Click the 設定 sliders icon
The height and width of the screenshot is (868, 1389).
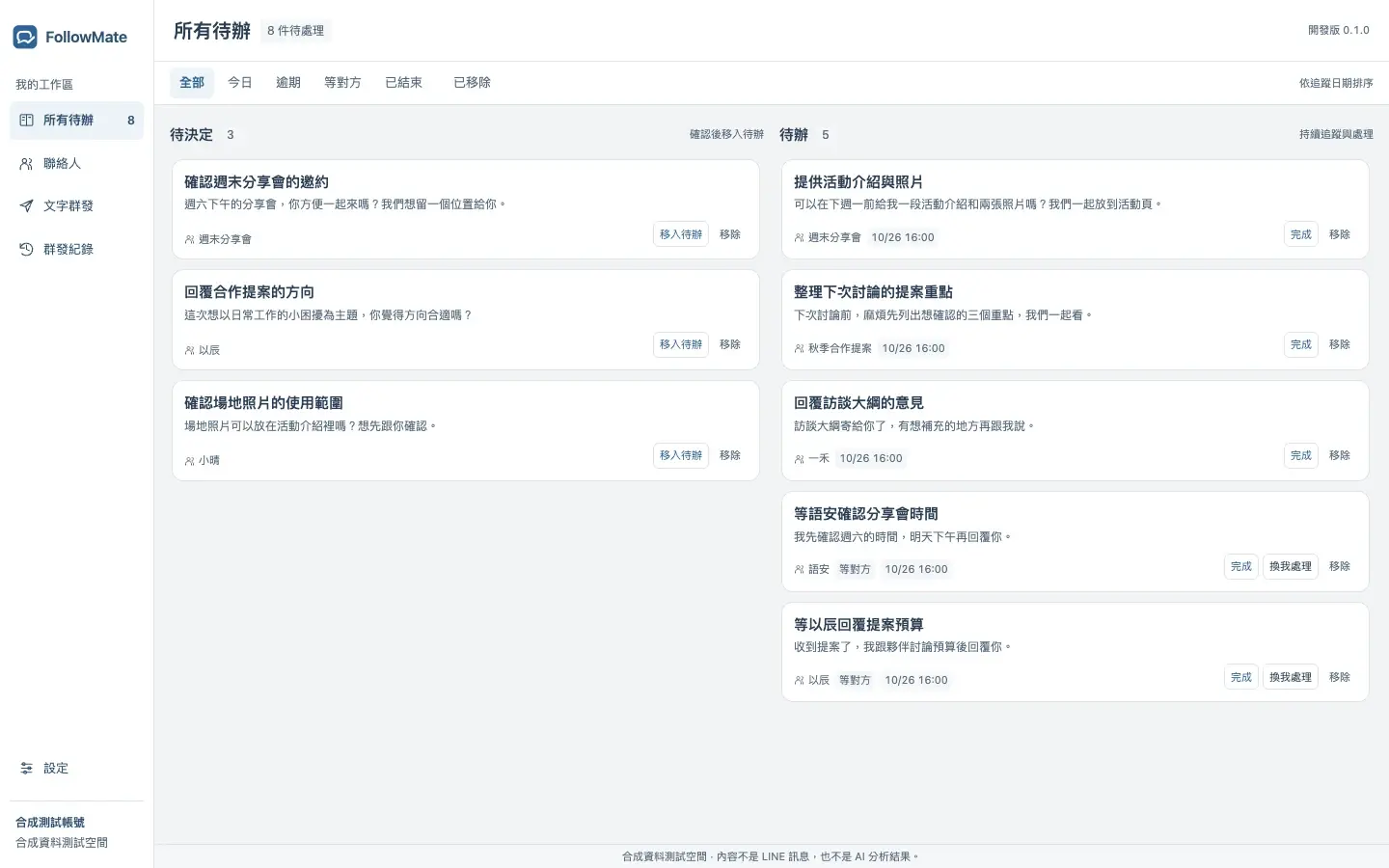point(26,769)
